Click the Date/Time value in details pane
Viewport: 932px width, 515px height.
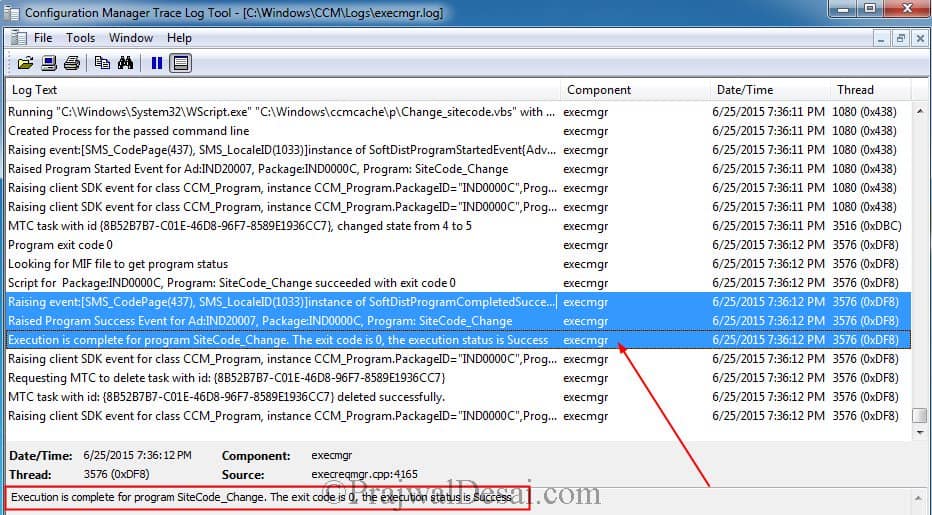(x=137, y=456)
